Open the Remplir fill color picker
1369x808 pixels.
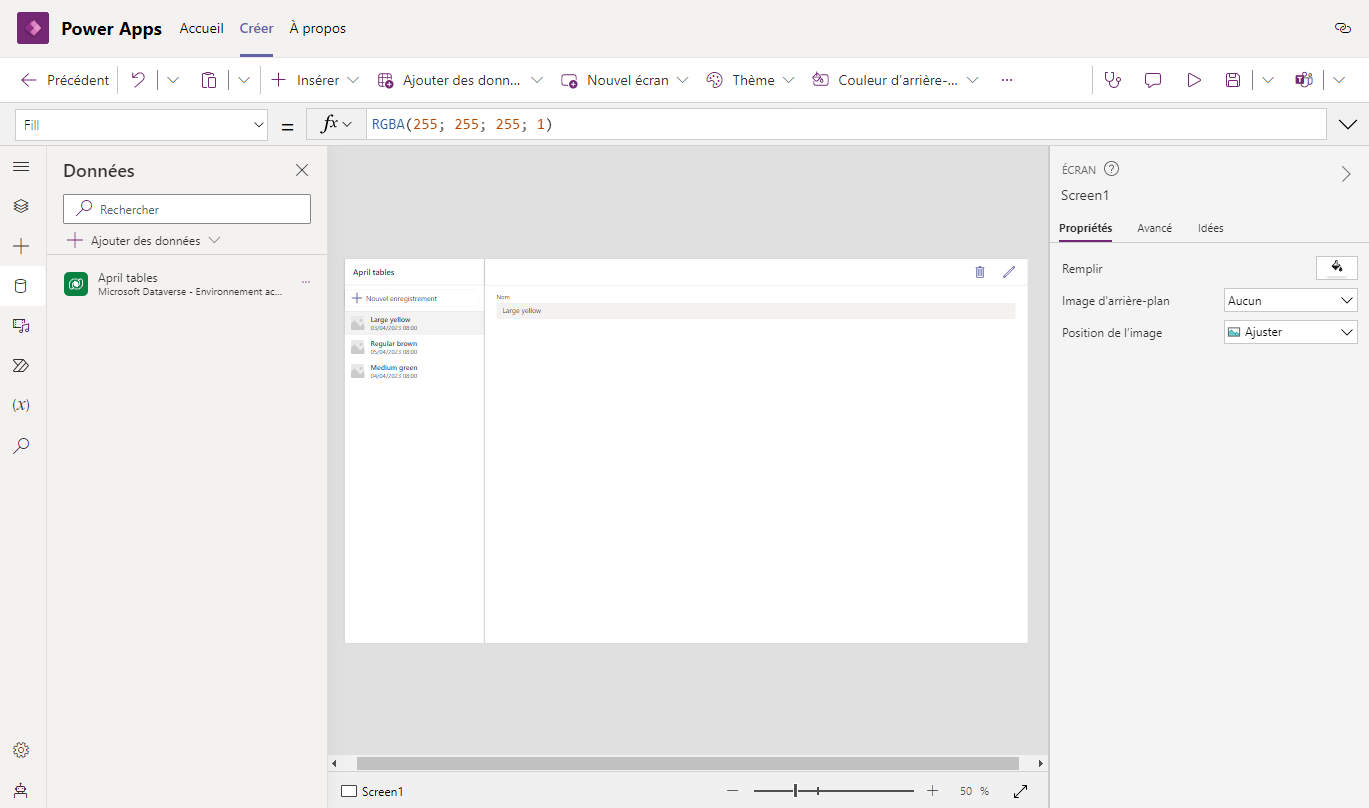tap(1337, 267)
